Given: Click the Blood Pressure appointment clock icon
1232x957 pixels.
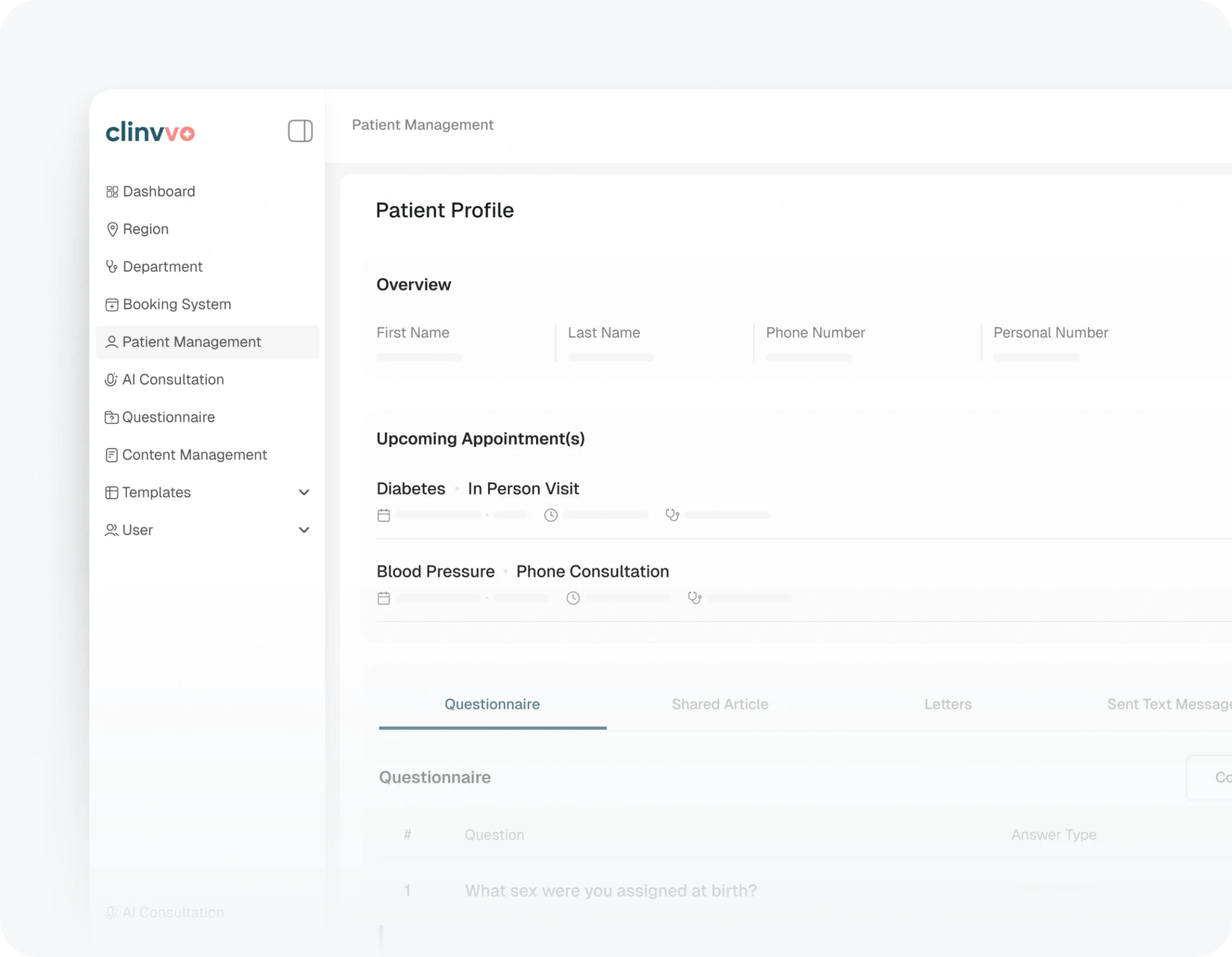Looking at the screenshot, I should (573, 598).
